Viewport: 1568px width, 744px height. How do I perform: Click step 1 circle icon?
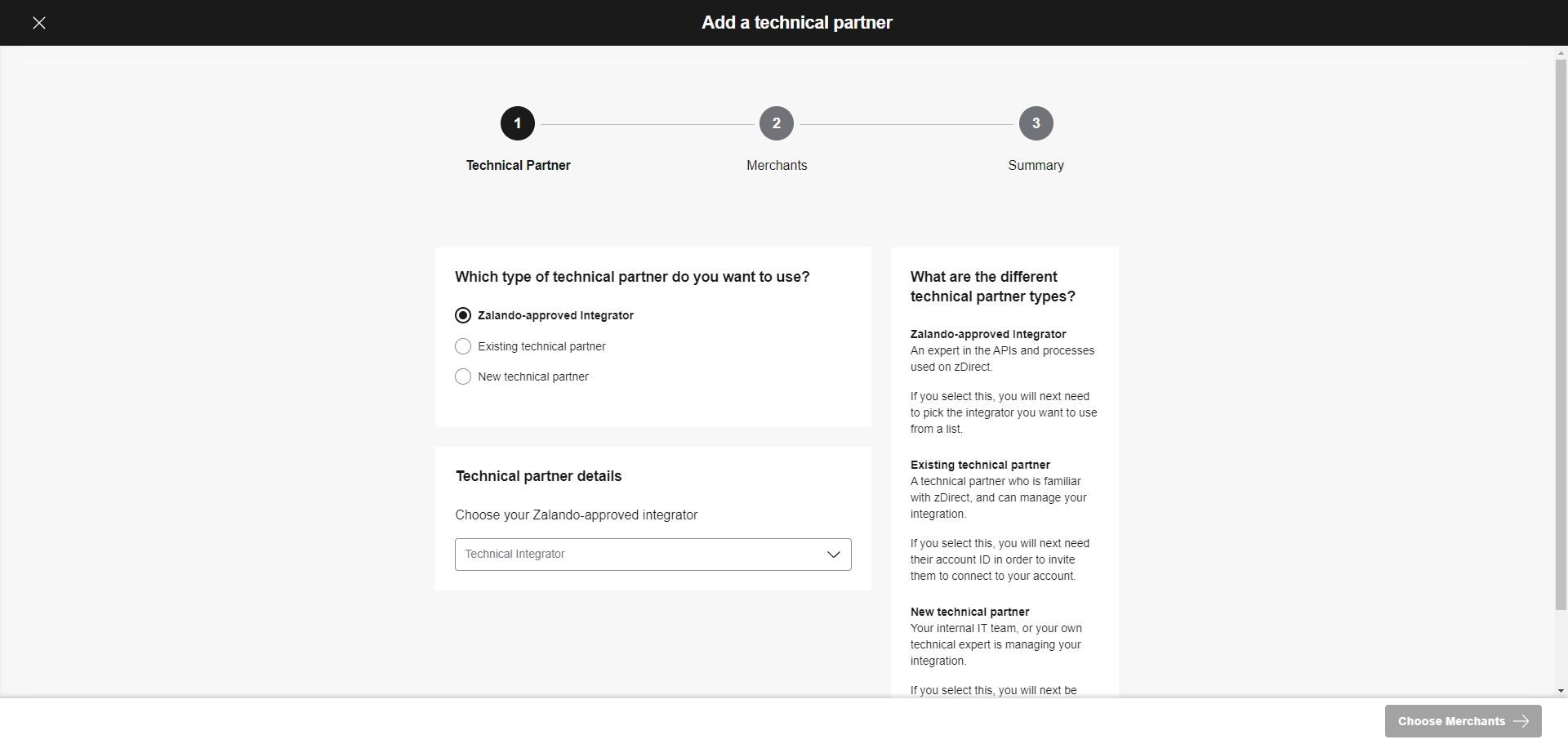click(x=517, y=123)
